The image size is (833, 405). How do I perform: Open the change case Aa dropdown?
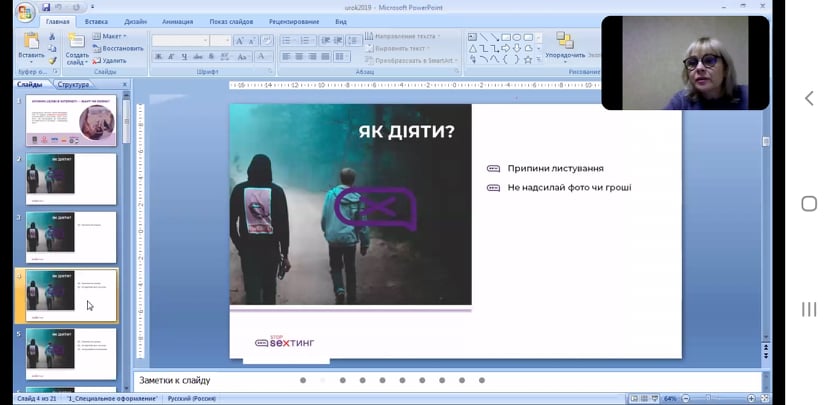tap(243, 56)
